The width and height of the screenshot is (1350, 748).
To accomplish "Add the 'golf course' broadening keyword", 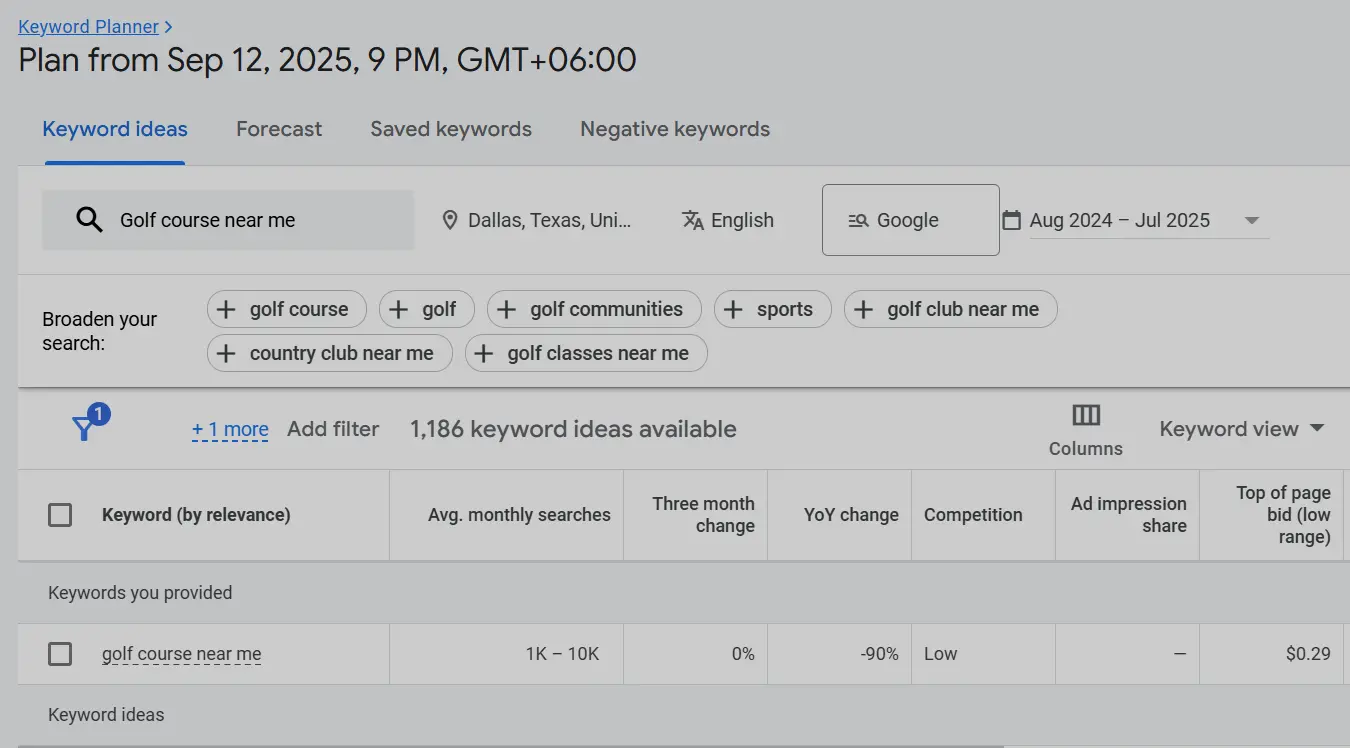I will (x=286, y=309).
